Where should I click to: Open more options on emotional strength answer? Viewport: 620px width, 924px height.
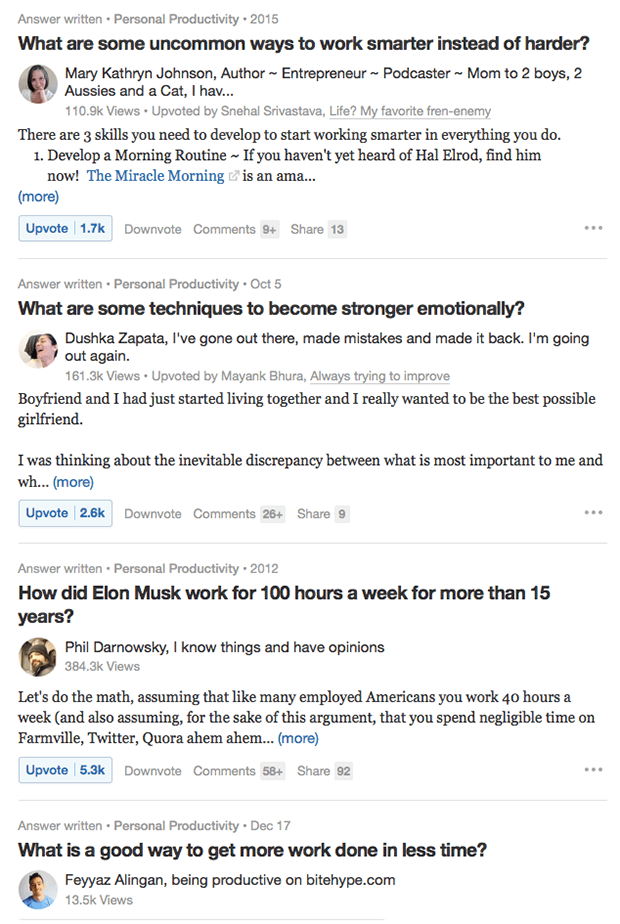[x=593, y=513]
